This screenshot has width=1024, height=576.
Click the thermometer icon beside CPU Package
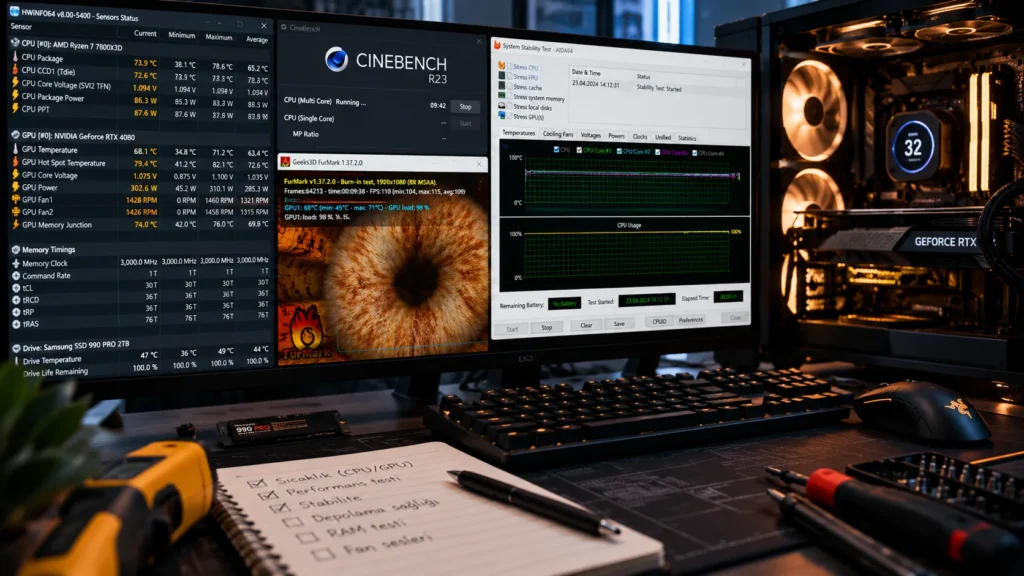pos(14,57)
